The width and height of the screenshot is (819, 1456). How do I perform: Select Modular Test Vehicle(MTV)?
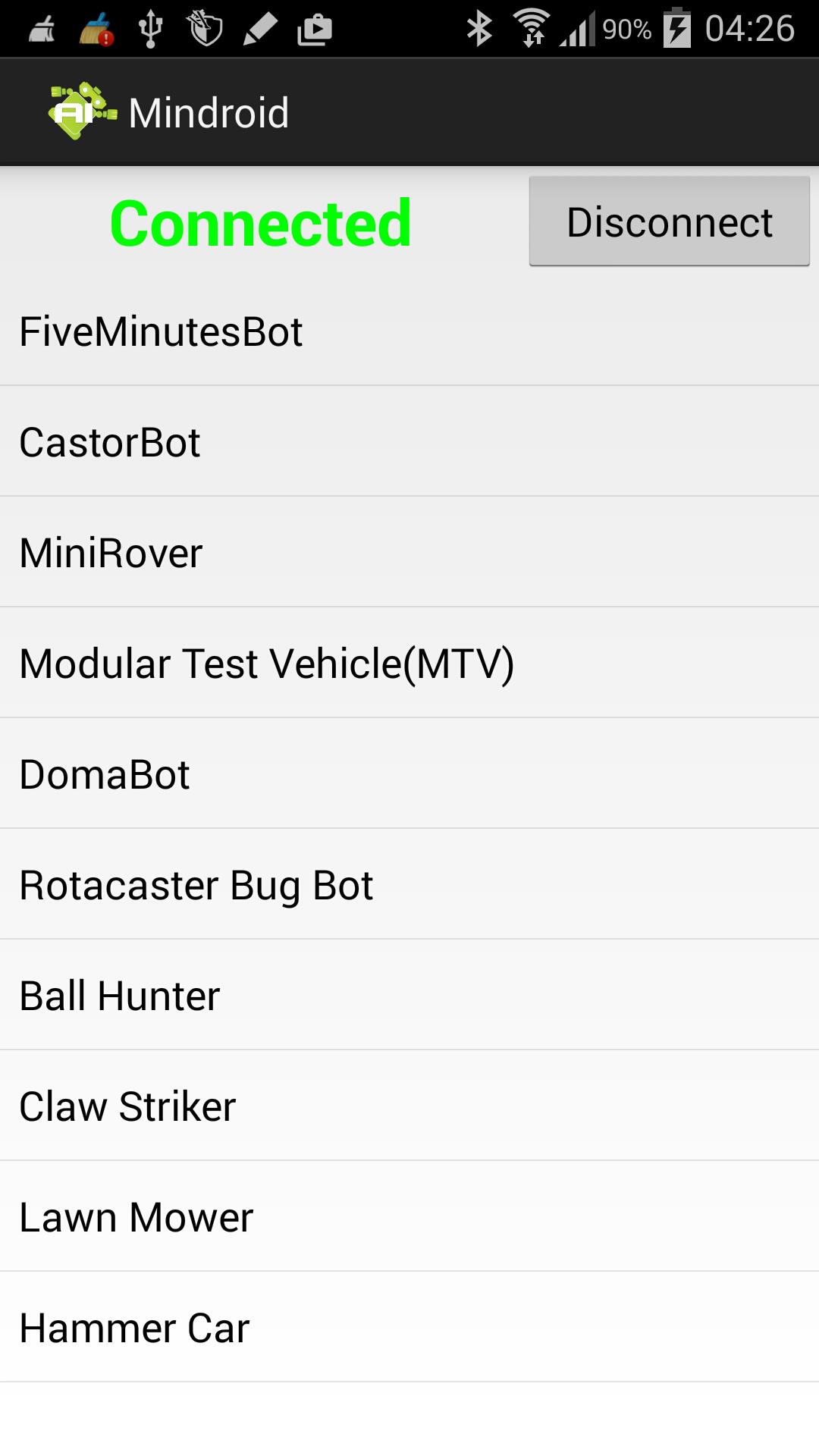tap(267, 663)
